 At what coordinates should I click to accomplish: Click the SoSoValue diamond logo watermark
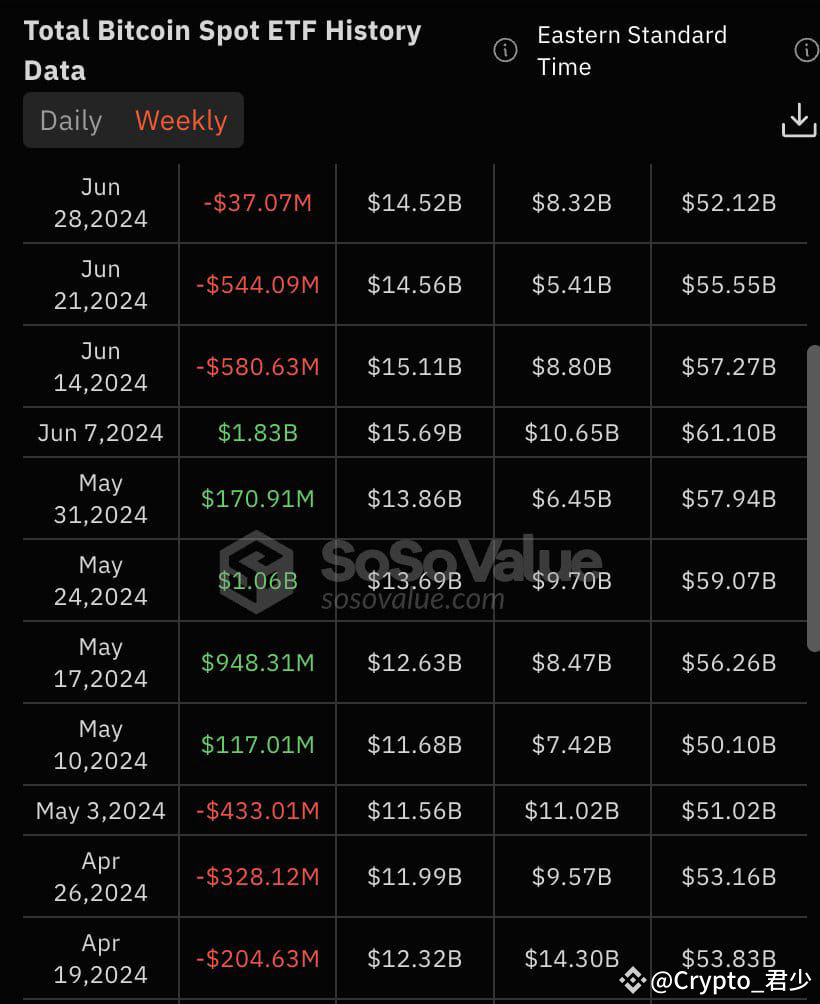pos(249,564)
